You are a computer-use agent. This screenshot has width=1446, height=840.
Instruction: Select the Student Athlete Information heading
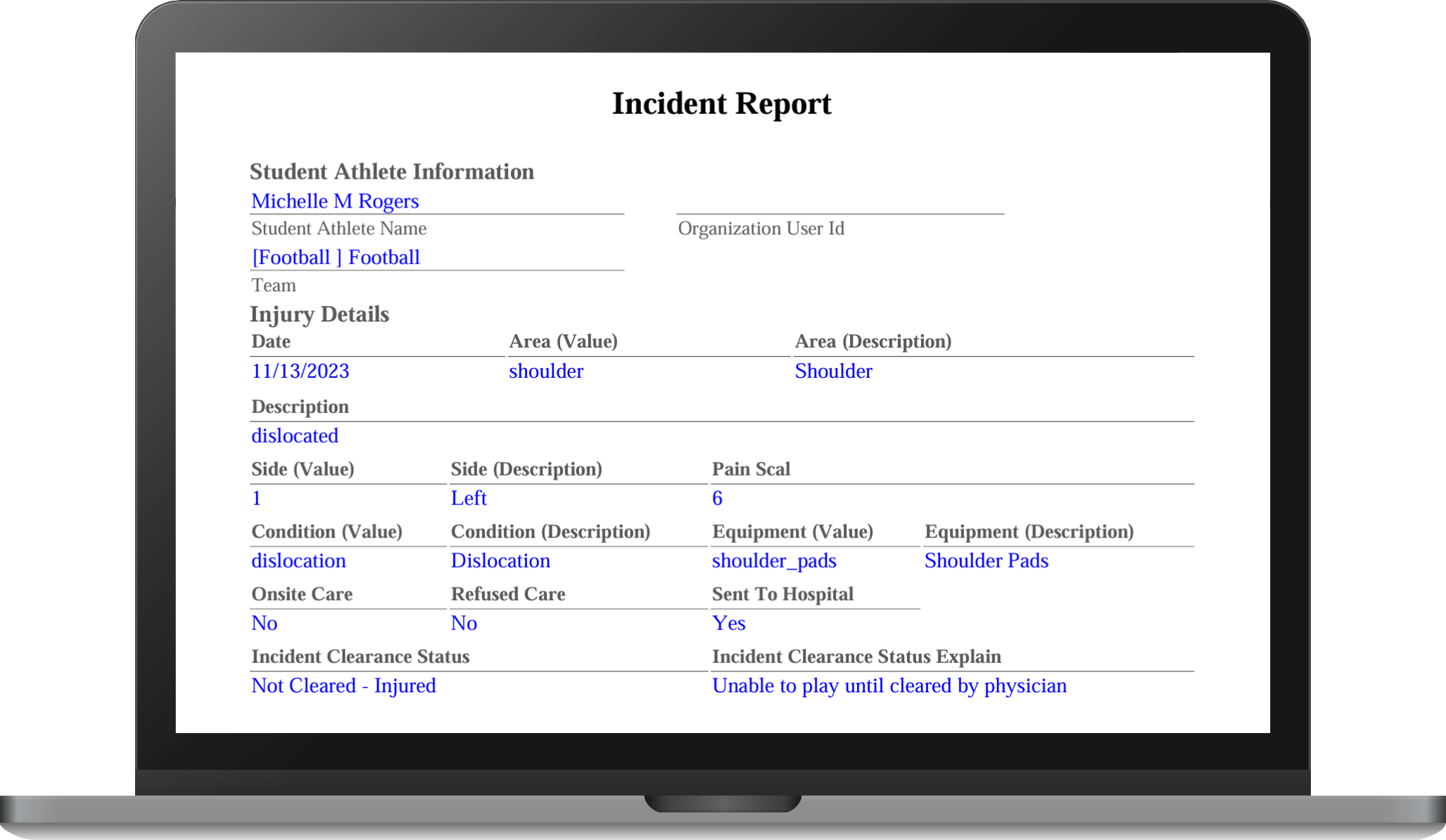click(x=392, y=172)
